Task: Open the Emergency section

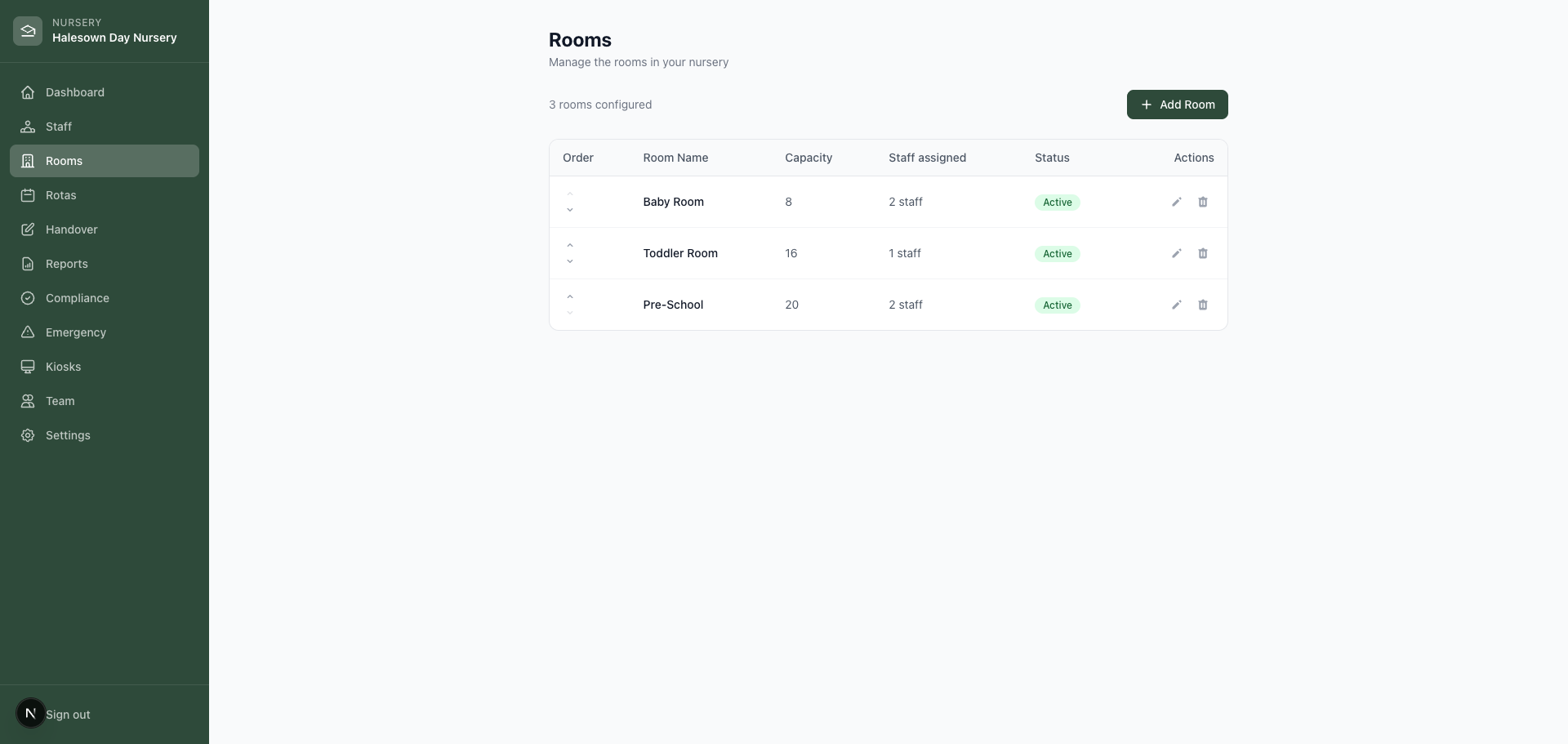Action: click(105, 332)
